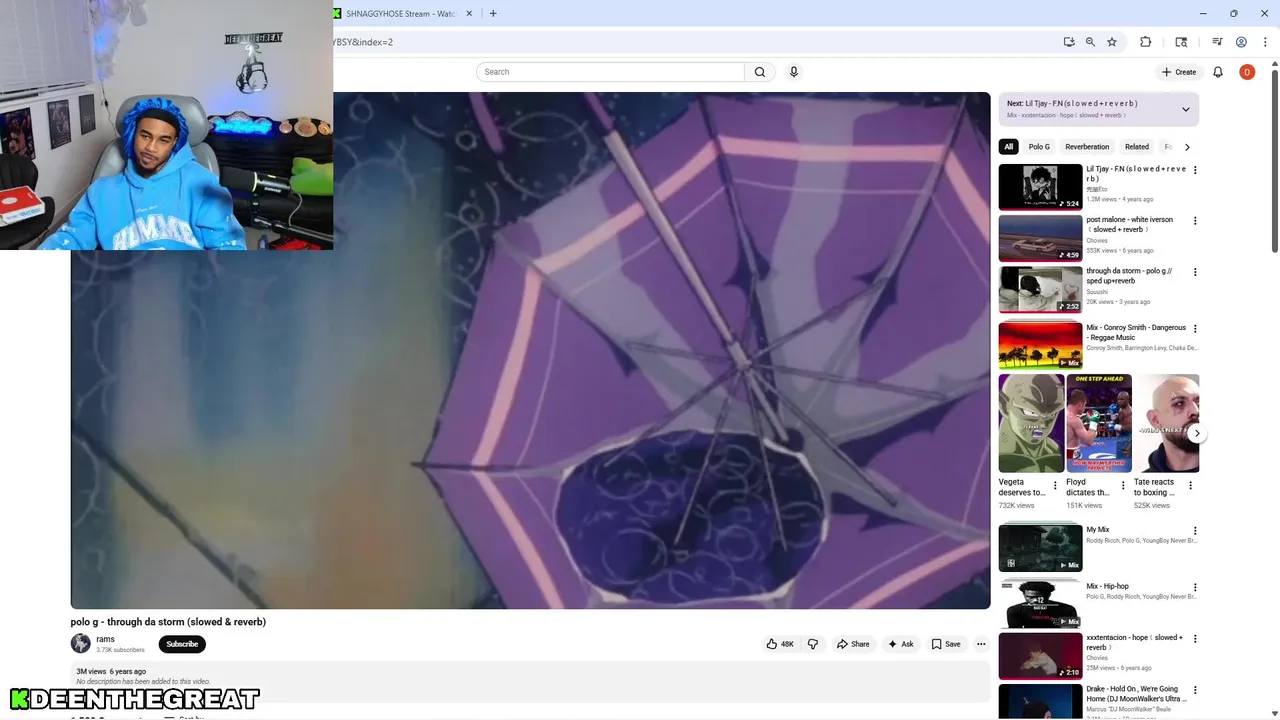Image resolution: width=1280 pixels, height=720 pixels.
Task: Open Tate reacts to boxing short thumbnail
Action: pyautogui.click(x=1166, y=423)
